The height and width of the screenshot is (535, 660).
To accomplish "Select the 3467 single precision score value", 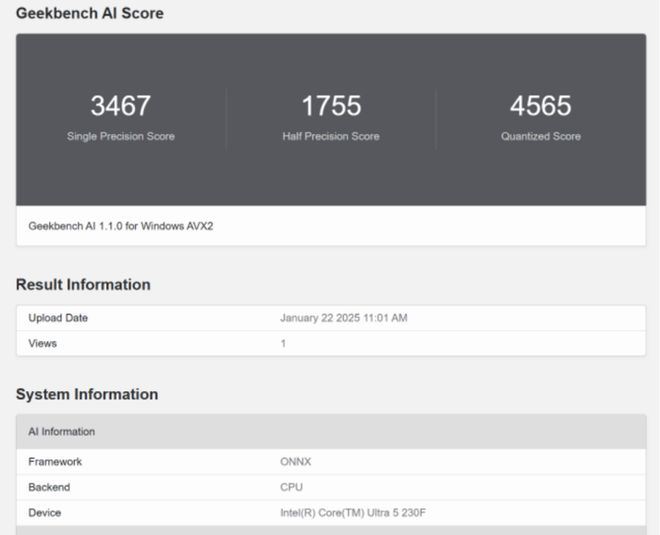I will coord(120,106).
